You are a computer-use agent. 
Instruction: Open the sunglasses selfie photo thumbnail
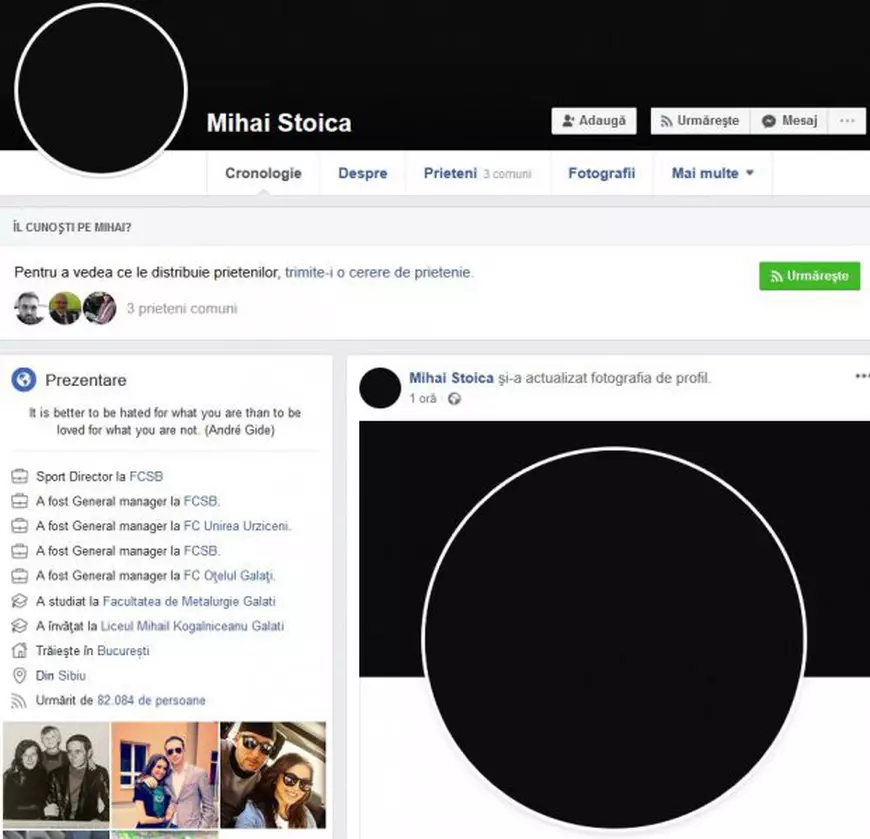coord(273,775)
